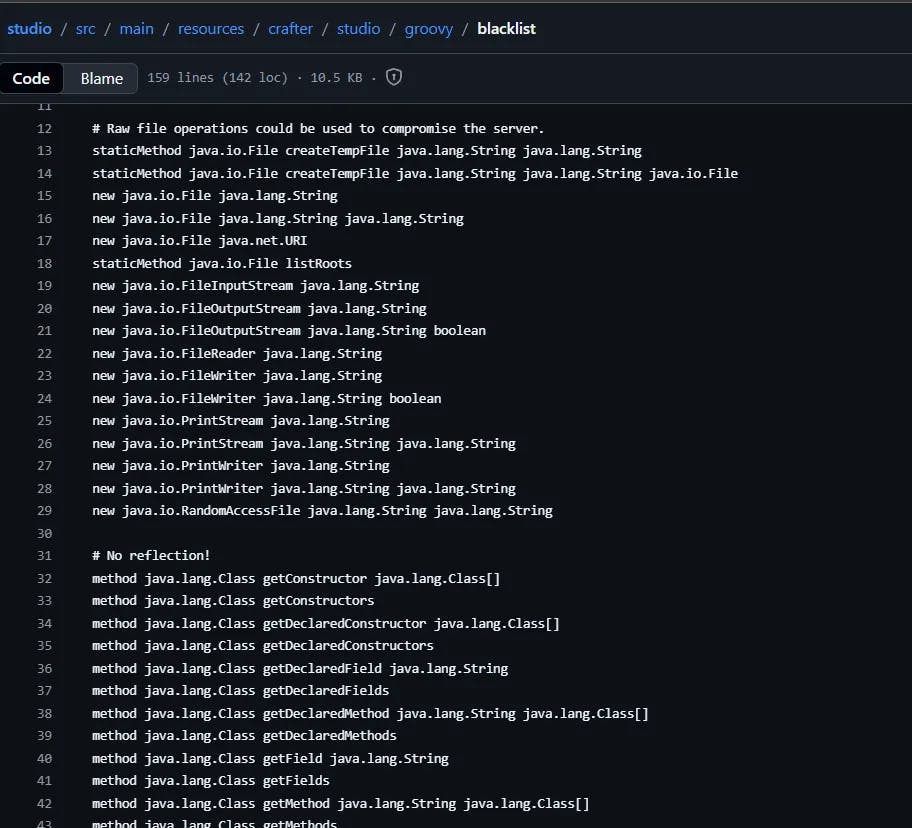912x828 pixels.
Task: Click line number 42 in the gutter
Action: click(44, 804)
